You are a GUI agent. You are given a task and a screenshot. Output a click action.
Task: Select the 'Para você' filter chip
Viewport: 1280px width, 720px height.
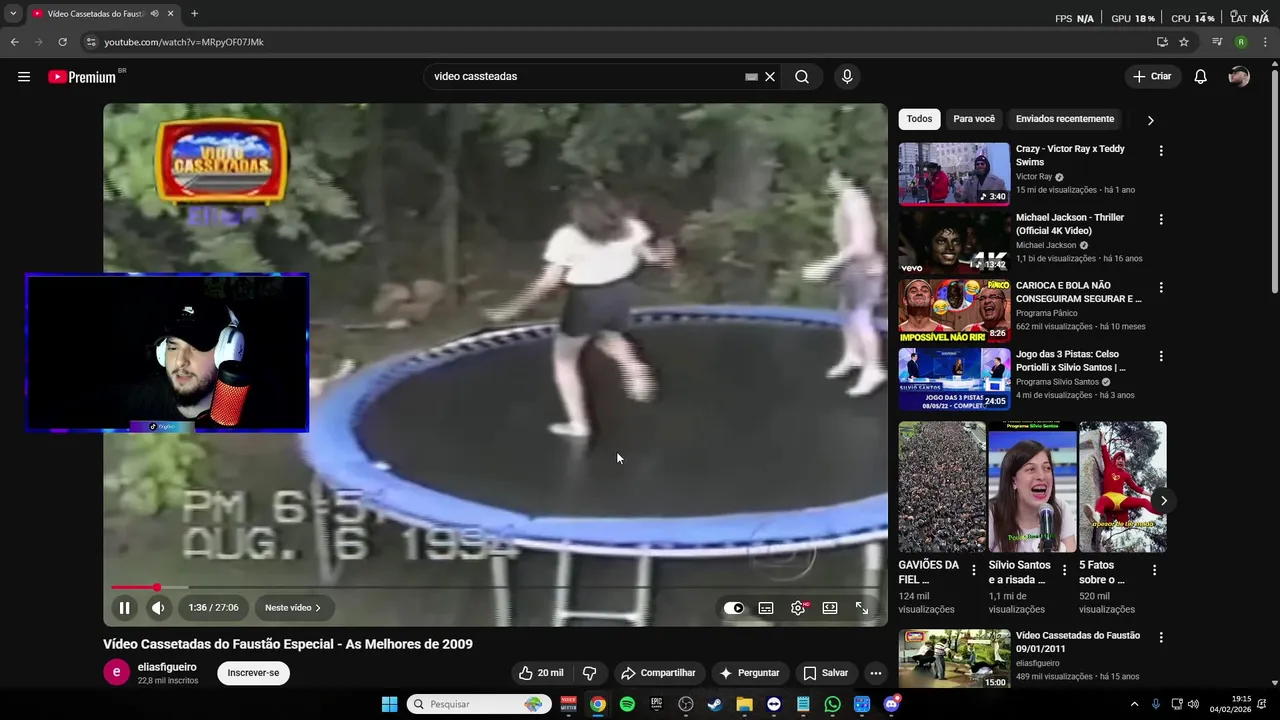(974, 119)
